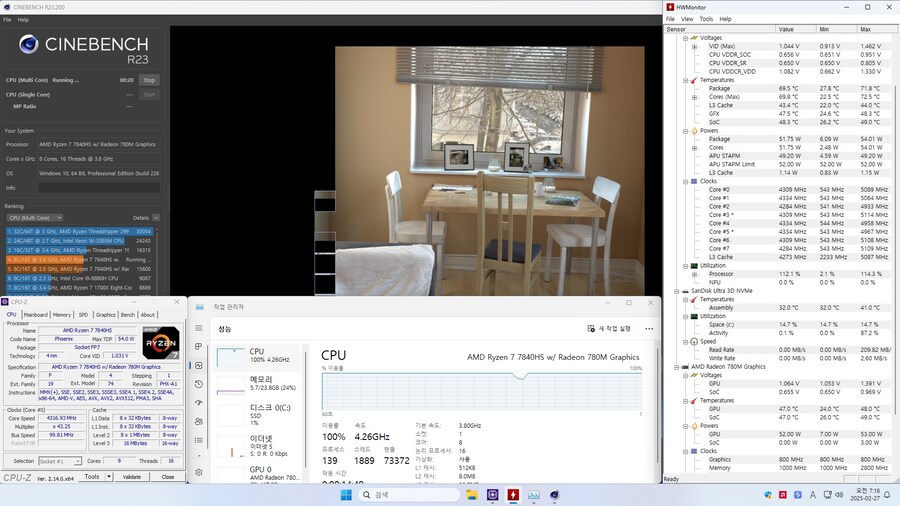Open Users icon in Task Manager sidebar
Viewport: 900px width, 506px height.
199,421
